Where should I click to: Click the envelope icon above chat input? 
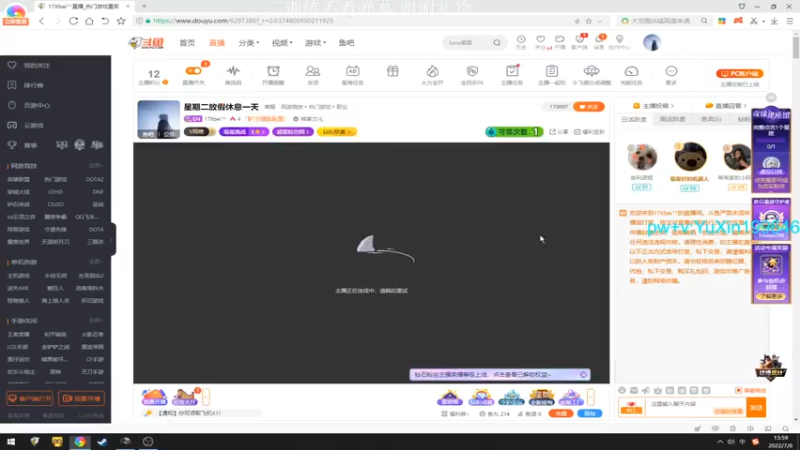coord(634,390)
